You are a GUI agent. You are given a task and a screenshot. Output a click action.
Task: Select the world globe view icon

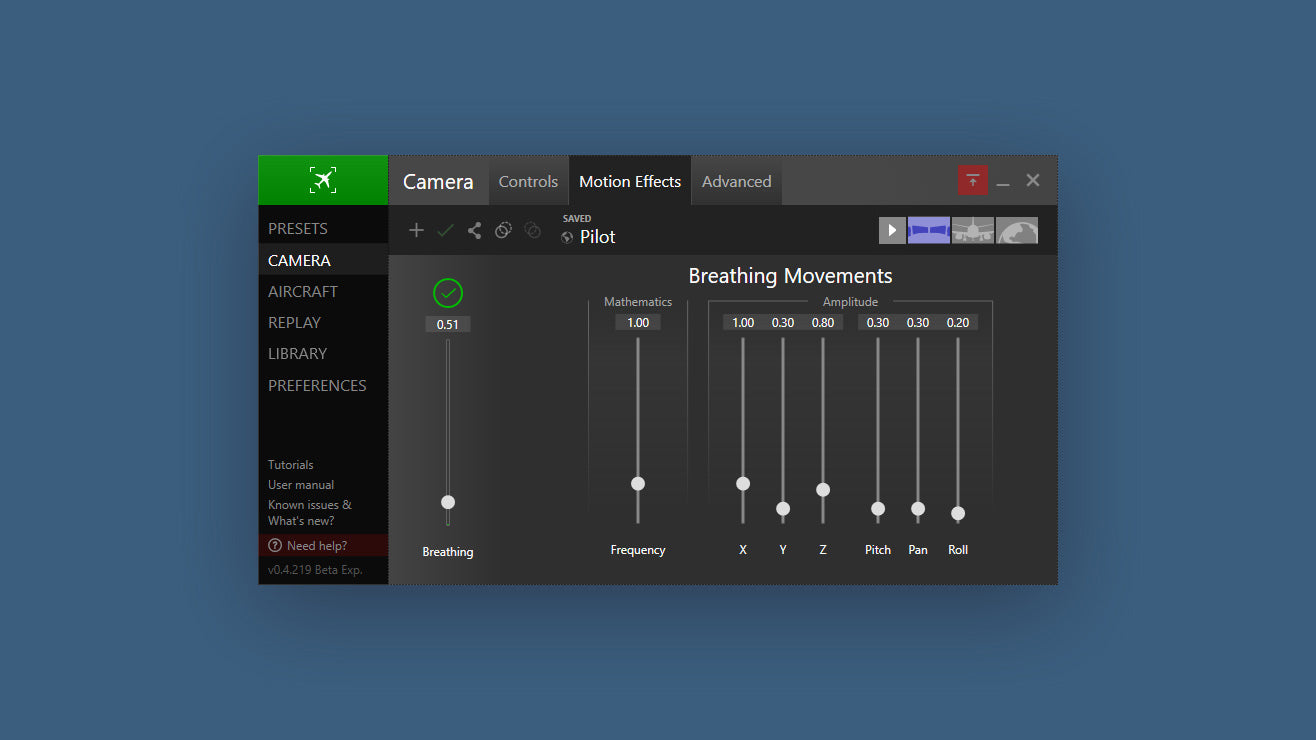1016,231
